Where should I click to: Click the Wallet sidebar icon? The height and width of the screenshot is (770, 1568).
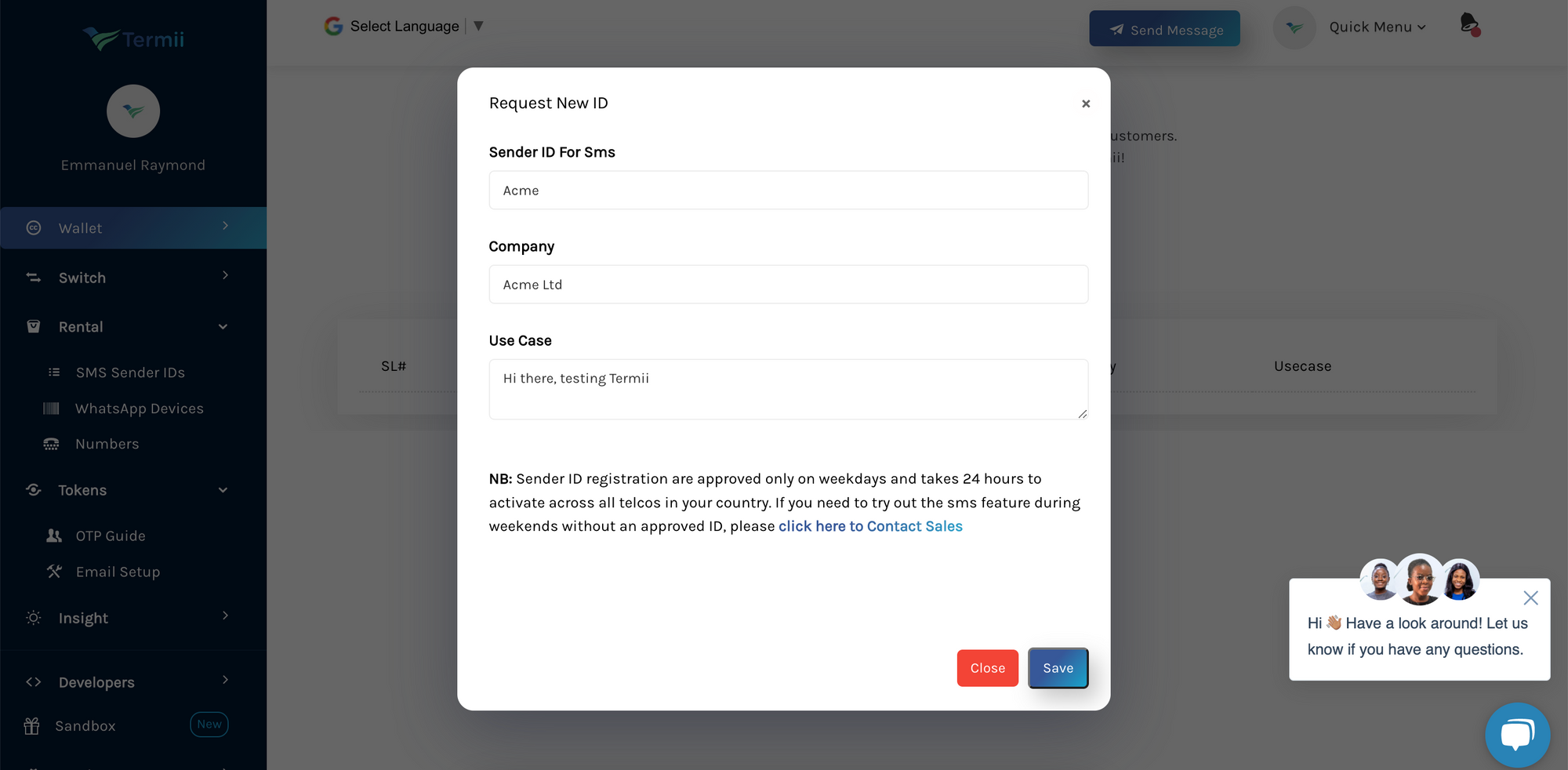coord(34,227)
